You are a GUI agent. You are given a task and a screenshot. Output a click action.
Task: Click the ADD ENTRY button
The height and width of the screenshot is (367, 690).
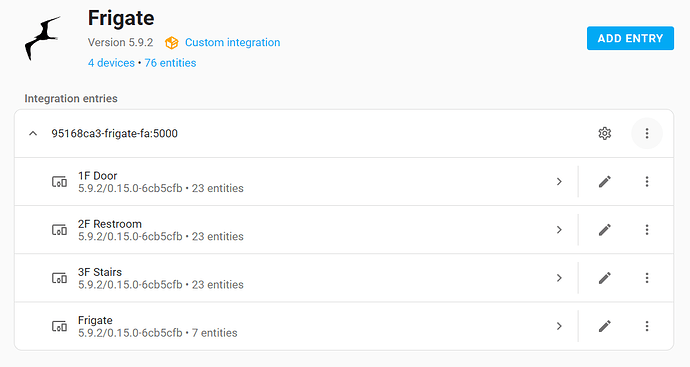pos(630,38)
